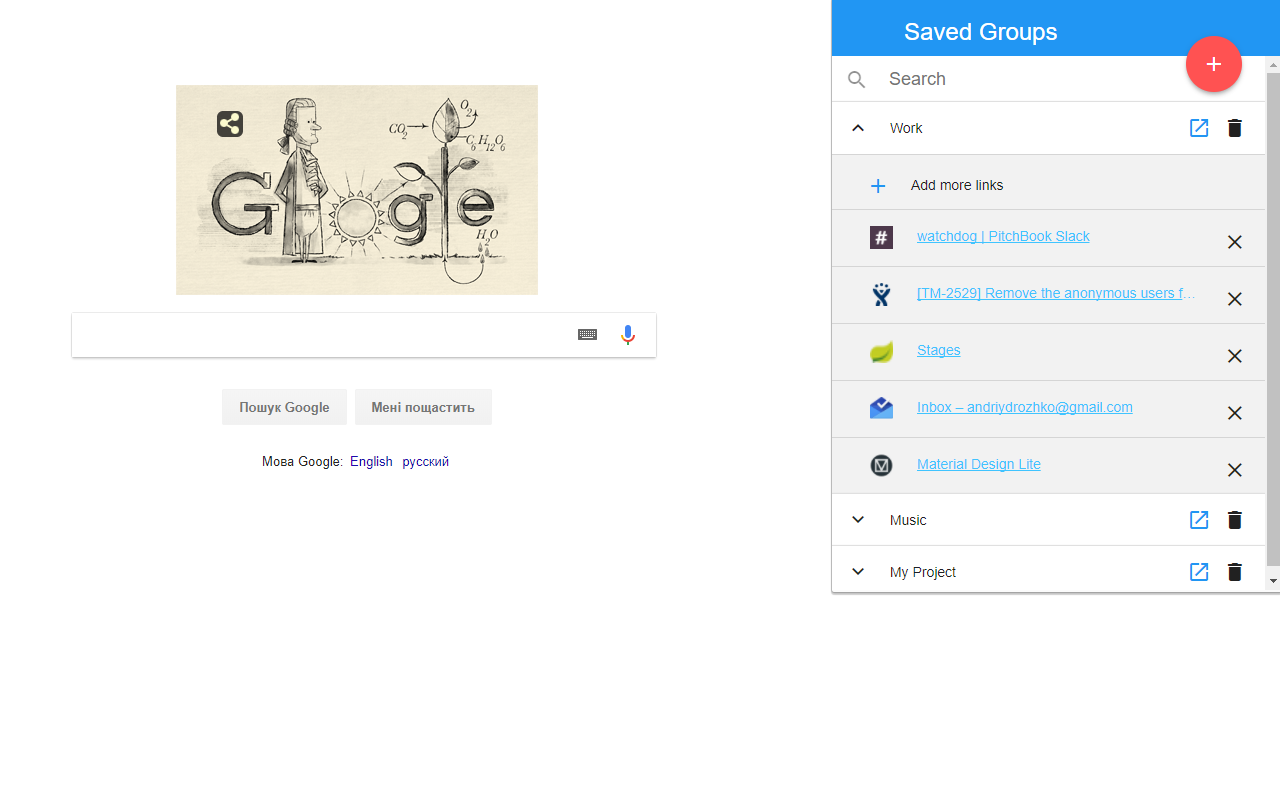
Task: Open the on-screen keyboard in the search bar
Action: click(x=587, y=334)
